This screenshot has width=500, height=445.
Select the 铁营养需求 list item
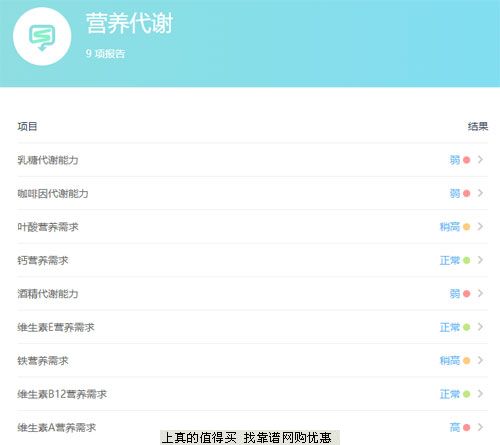point(252,360)
